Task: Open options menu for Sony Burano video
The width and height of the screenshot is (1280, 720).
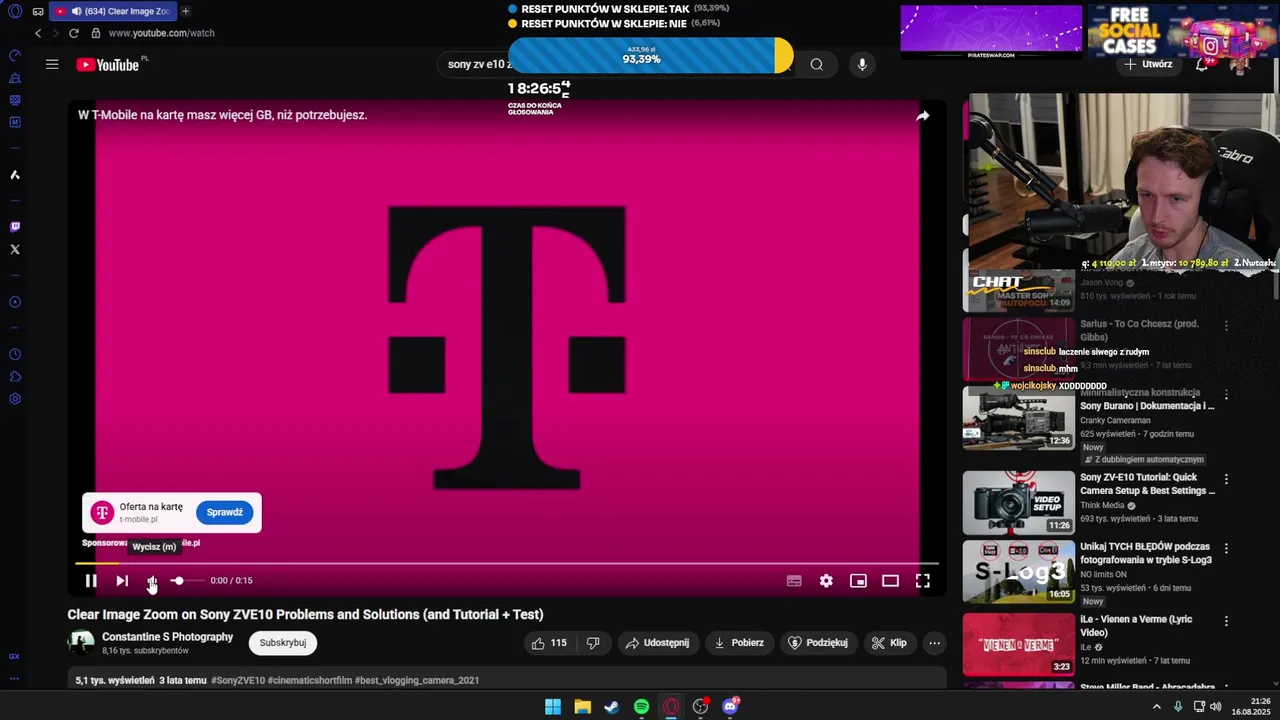Action: pyautogui.click(x=1226, y=395)
